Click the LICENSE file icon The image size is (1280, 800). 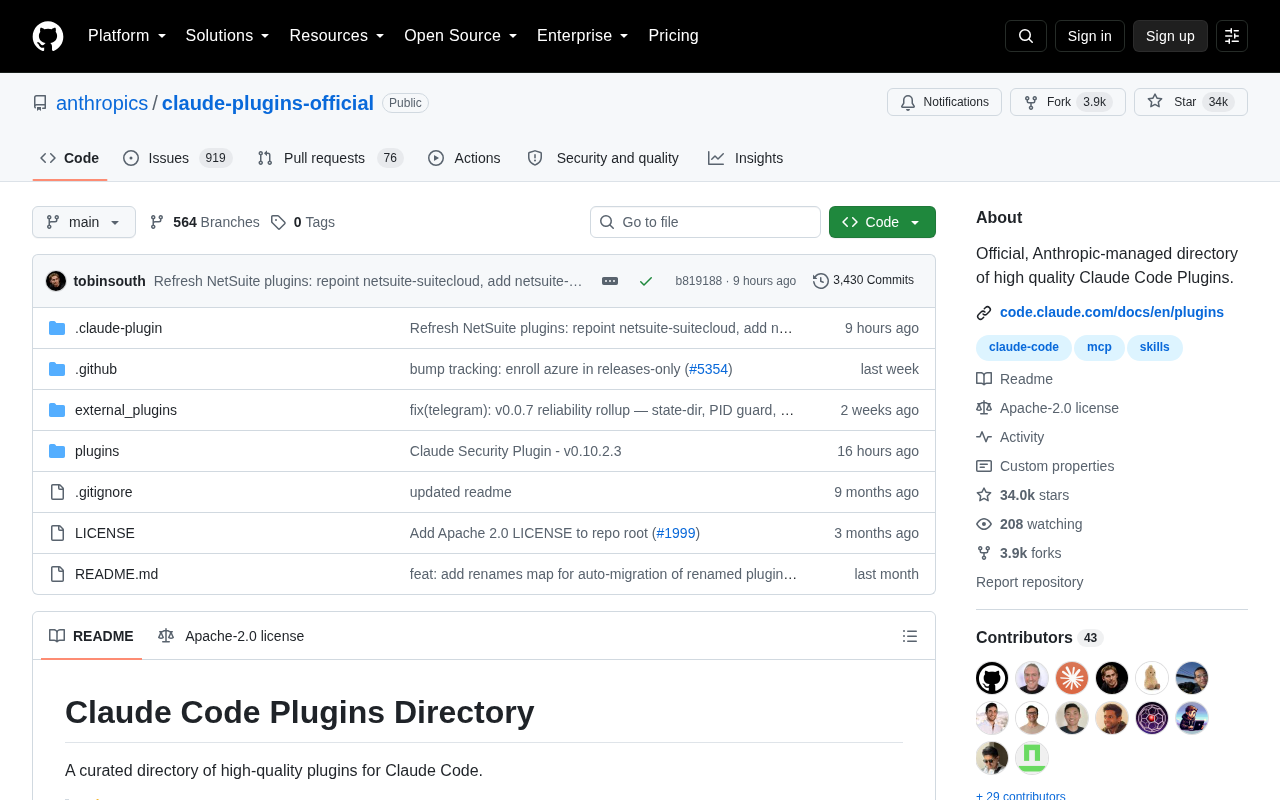point(57,533)
